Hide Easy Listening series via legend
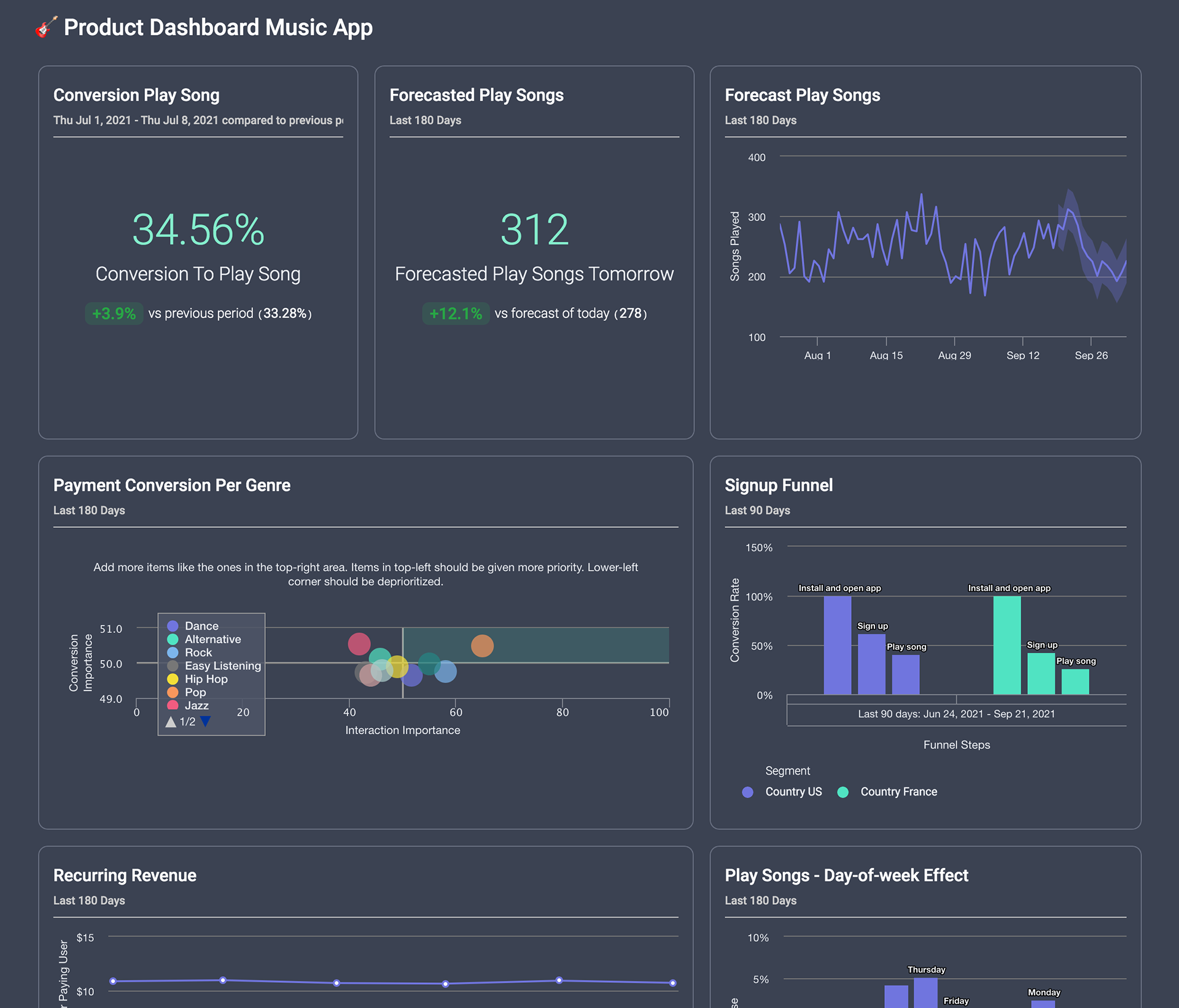This screenshot has height=1008, width=1179. click(222, 665)
